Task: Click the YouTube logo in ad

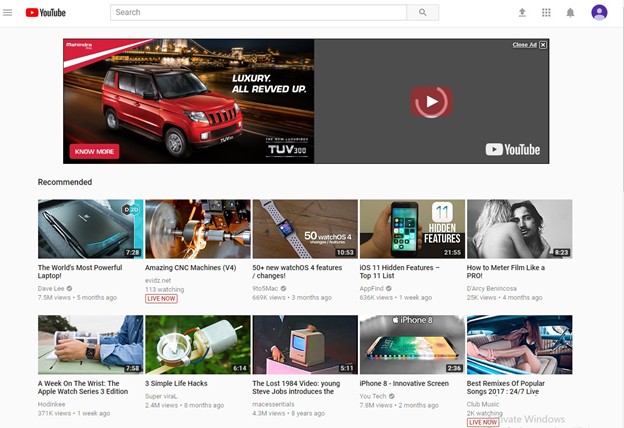Action: 513,150
